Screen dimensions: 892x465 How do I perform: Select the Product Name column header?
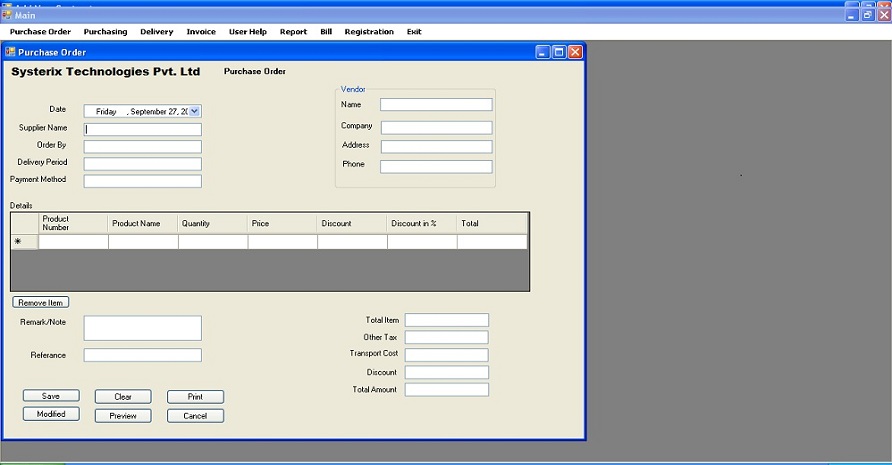pyautogui.click(x=143, y=223)
